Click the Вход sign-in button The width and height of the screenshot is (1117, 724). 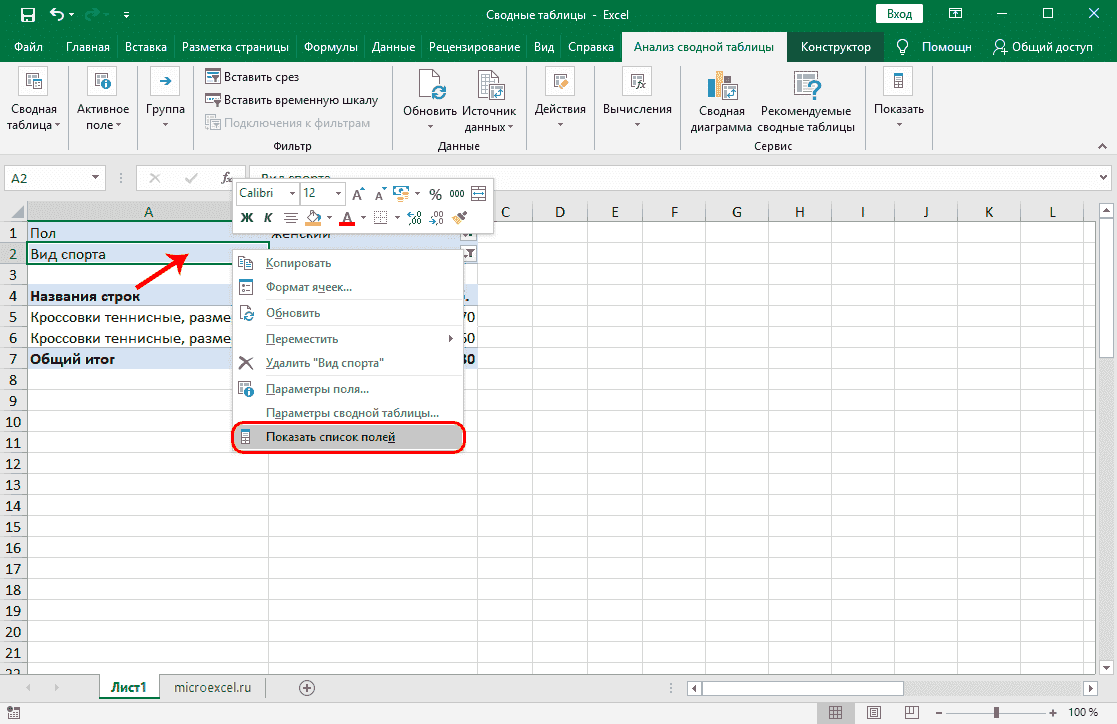900,14
